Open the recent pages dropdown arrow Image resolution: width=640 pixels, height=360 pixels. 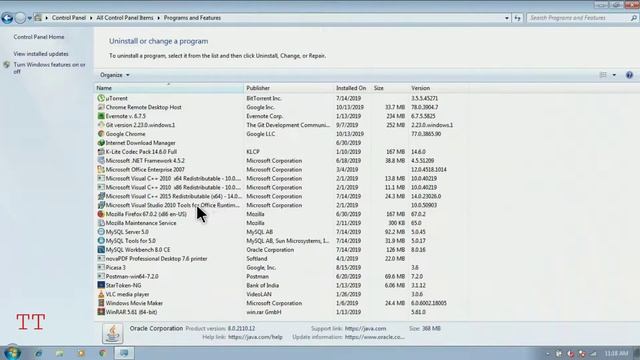coord(30,18)
